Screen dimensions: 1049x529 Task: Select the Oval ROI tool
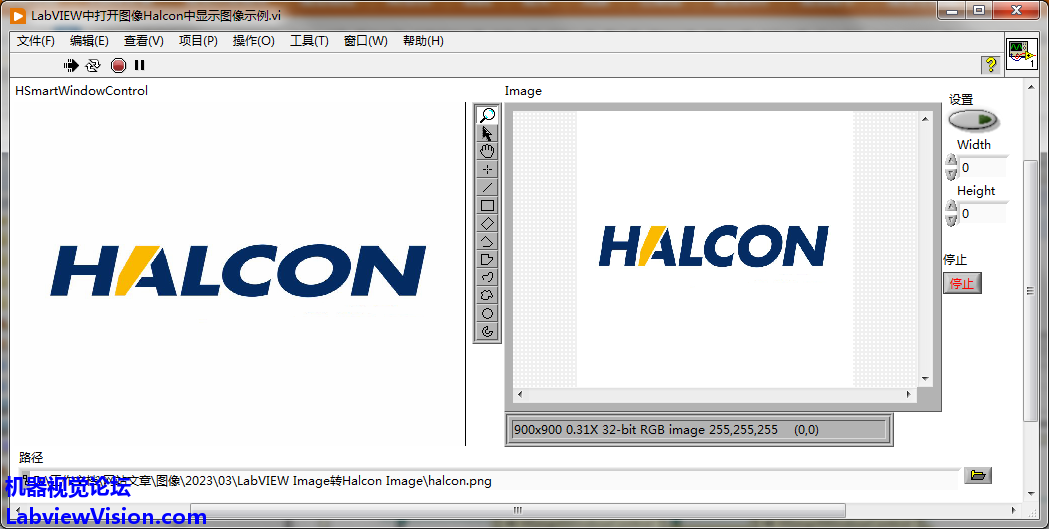(488, 313)
